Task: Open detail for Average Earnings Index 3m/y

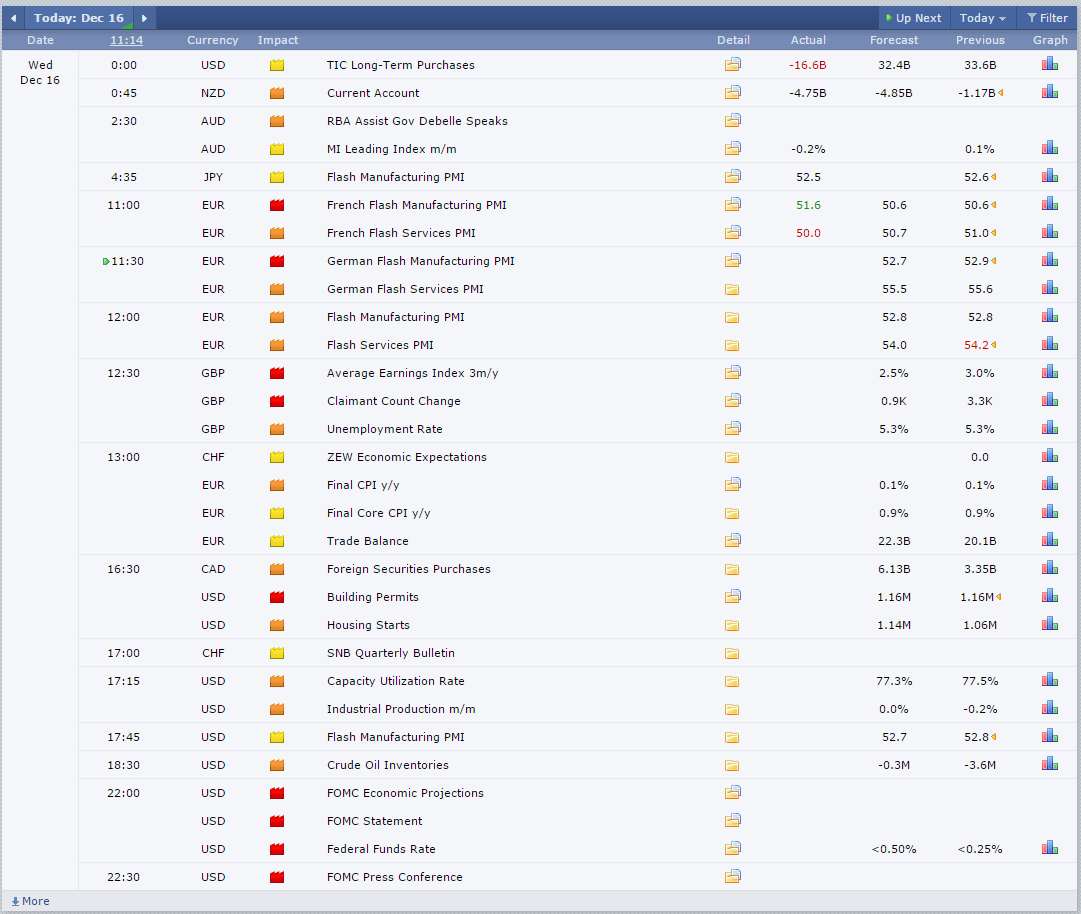Action: coord(732,372)
